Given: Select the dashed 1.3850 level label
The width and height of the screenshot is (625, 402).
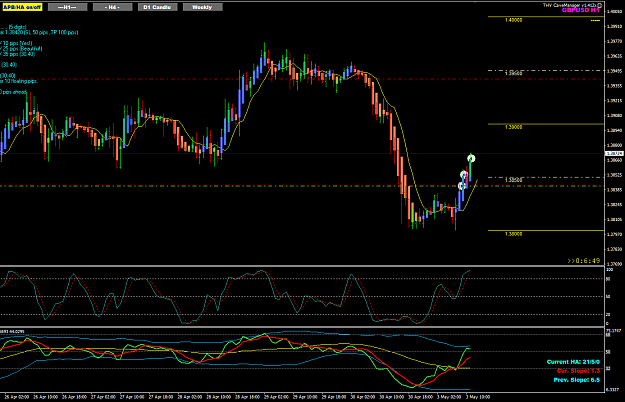Looking at the screenshot, I should tap(513, 180).
